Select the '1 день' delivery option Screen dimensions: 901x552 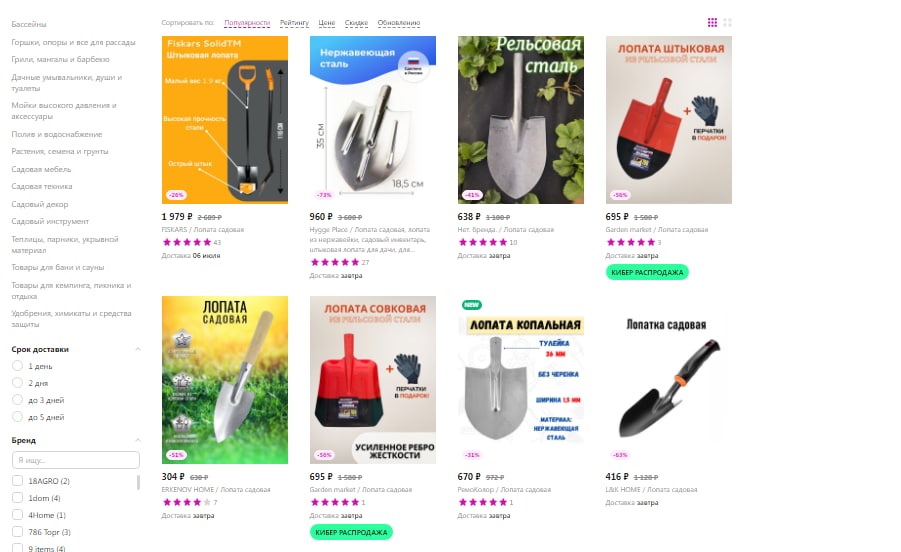tap(18, 366)
